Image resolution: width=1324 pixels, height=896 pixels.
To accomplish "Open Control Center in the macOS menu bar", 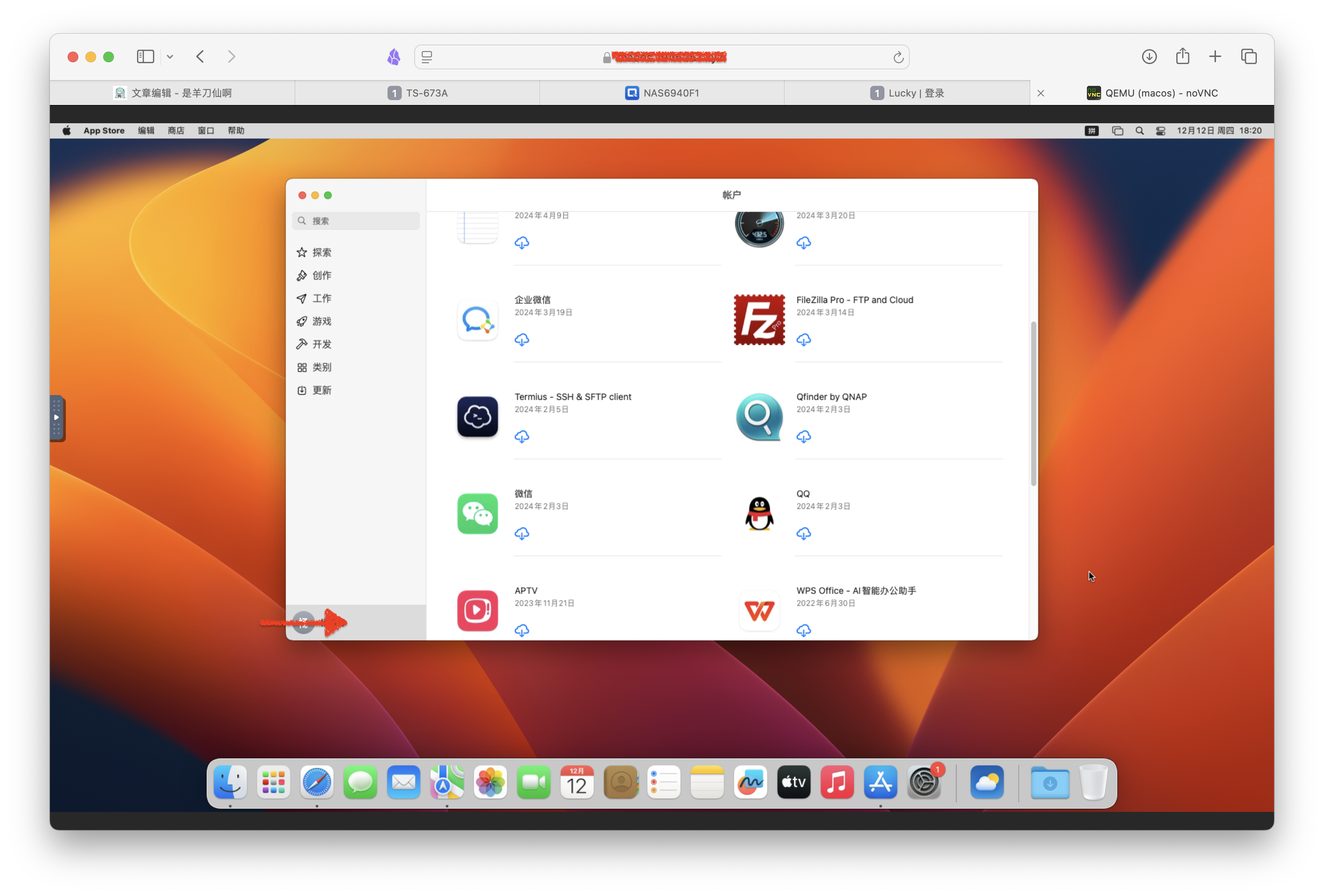I will coord(1160,130).
